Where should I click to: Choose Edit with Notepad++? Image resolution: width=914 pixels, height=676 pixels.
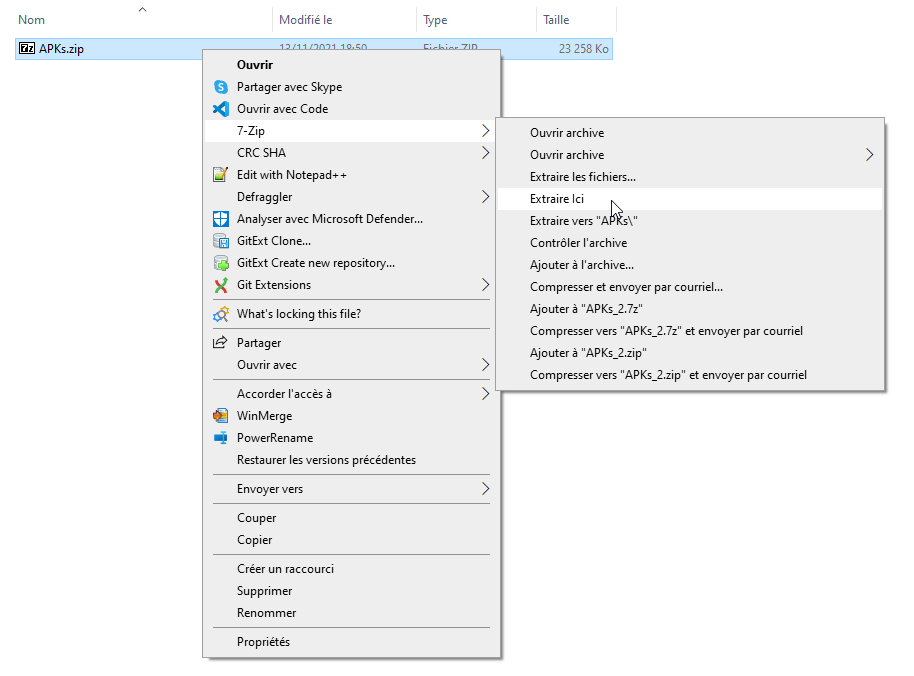351,175
